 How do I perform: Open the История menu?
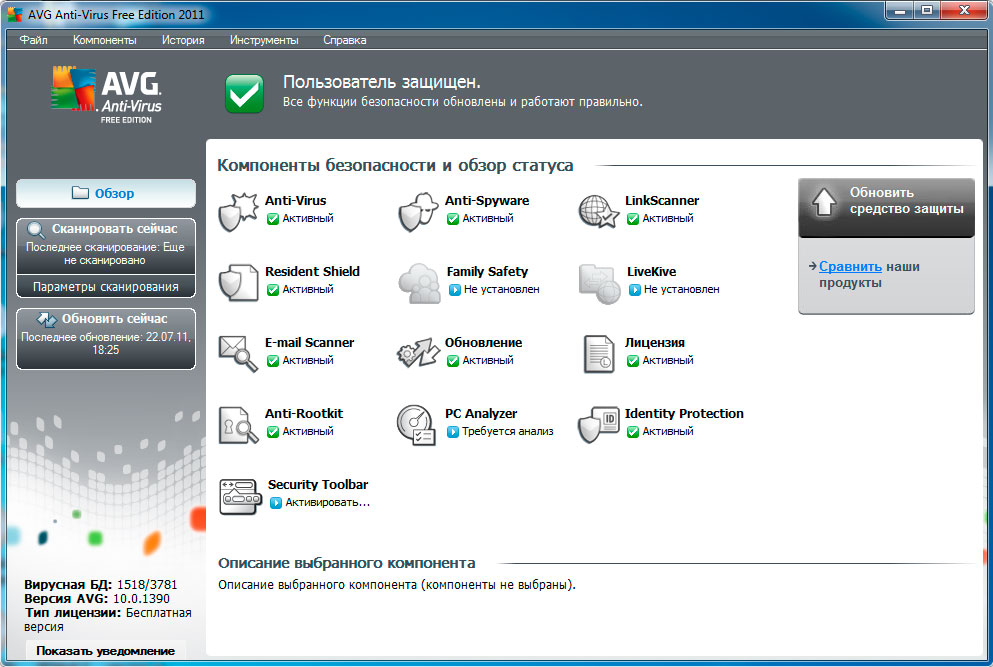pyautogui.click(x=183, y=40)
